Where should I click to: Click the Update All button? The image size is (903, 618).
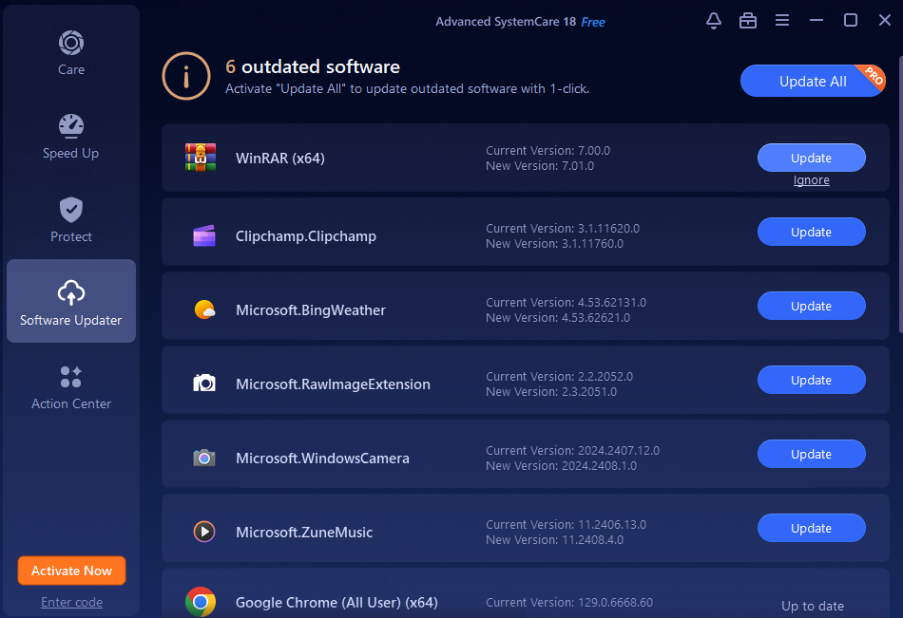(813, 81)
